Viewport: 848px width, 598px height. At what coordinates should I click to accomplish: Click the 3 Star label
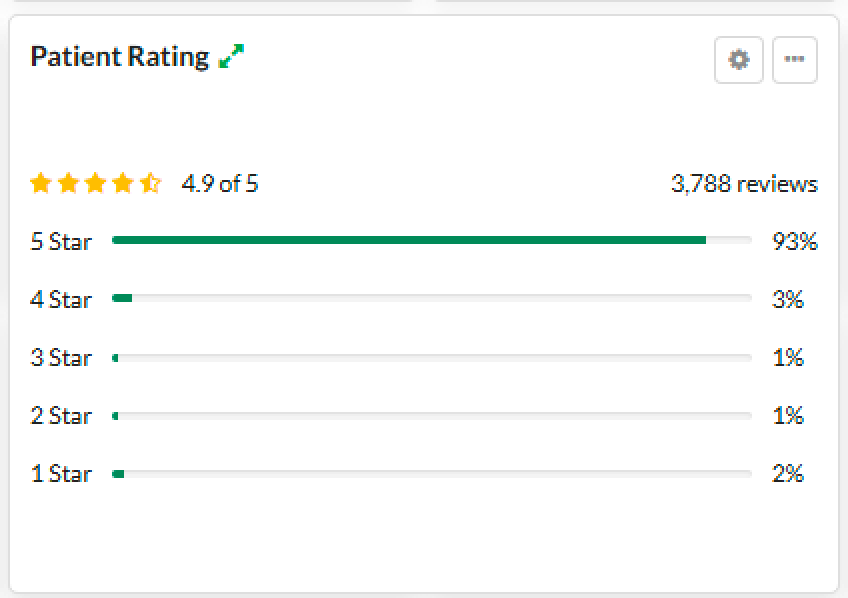point(61,357)
